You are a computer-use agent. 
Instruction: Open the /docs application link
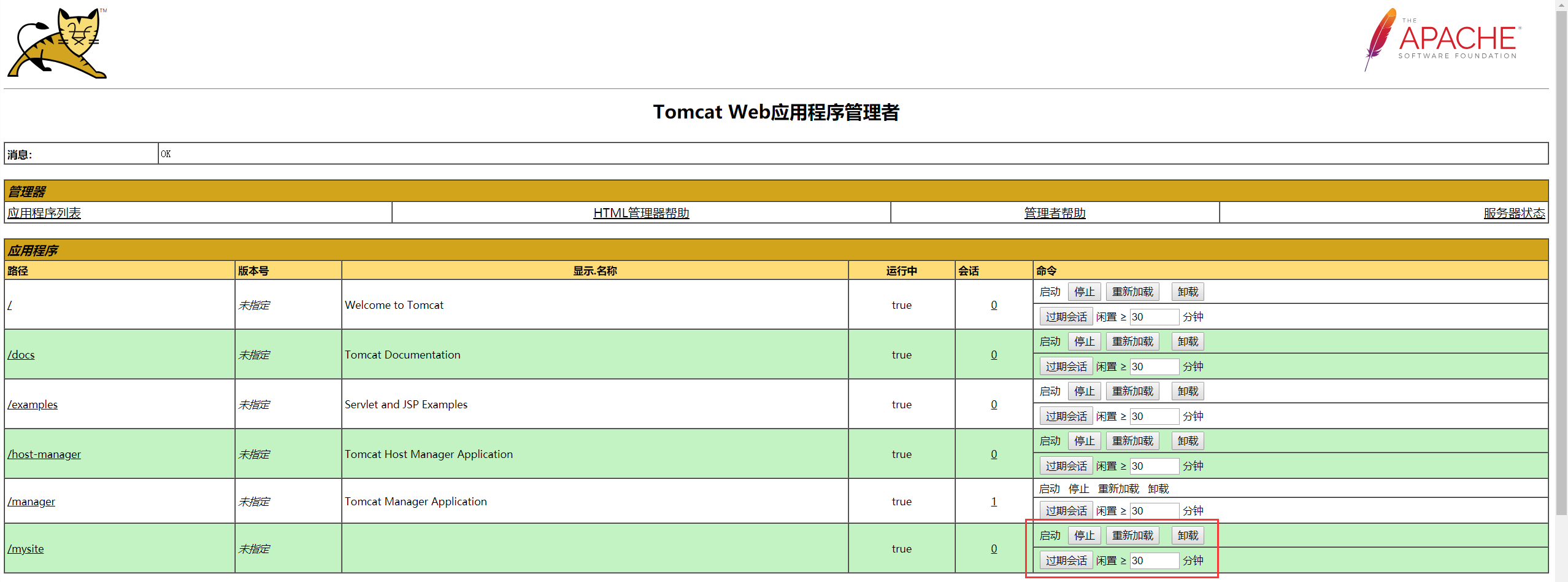(21, 355)
